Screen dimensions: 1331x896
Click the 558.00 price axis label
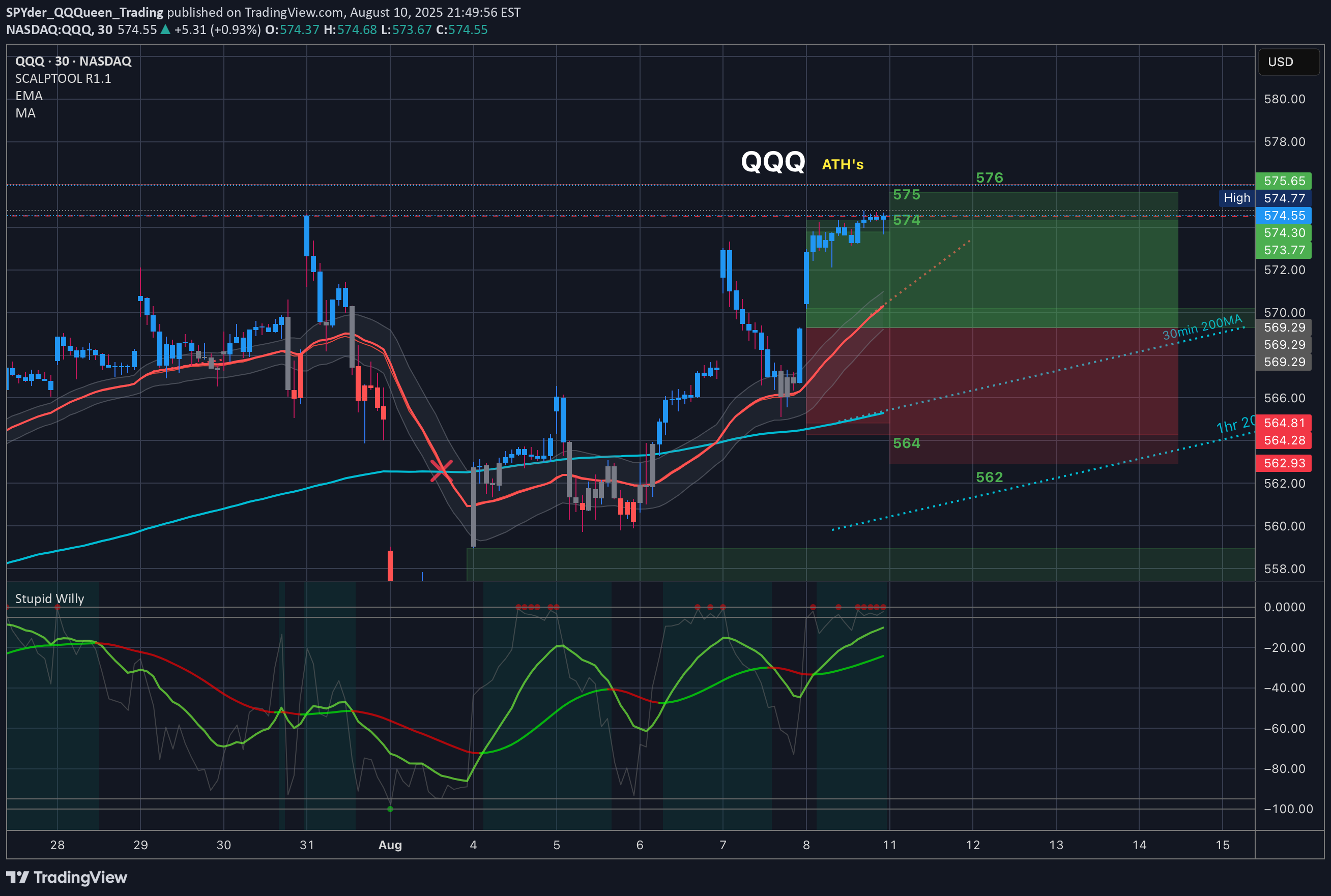pos(1285,569)
